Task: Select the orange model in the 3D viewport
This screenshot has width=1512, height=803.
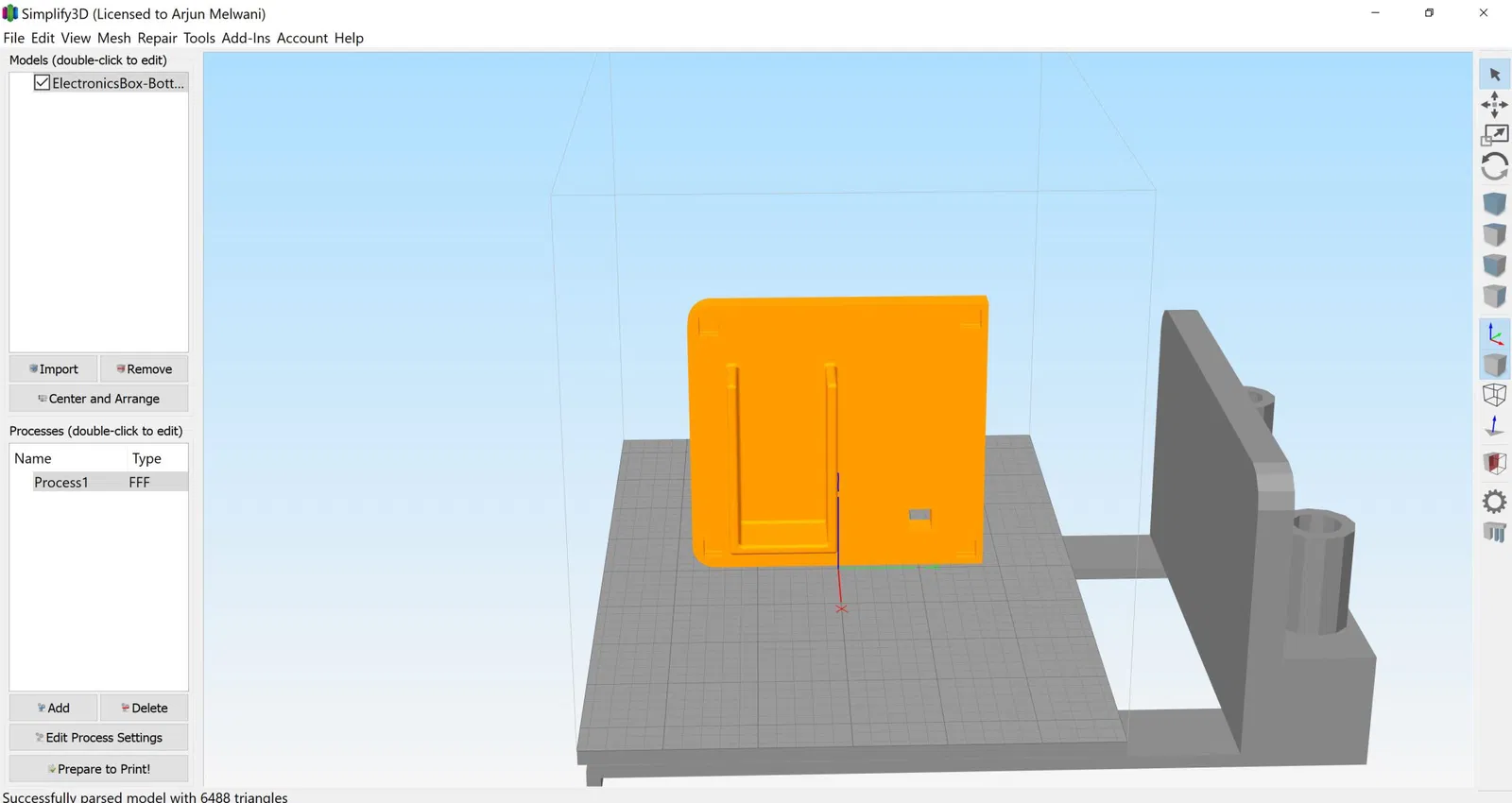Action: [838, 431]
